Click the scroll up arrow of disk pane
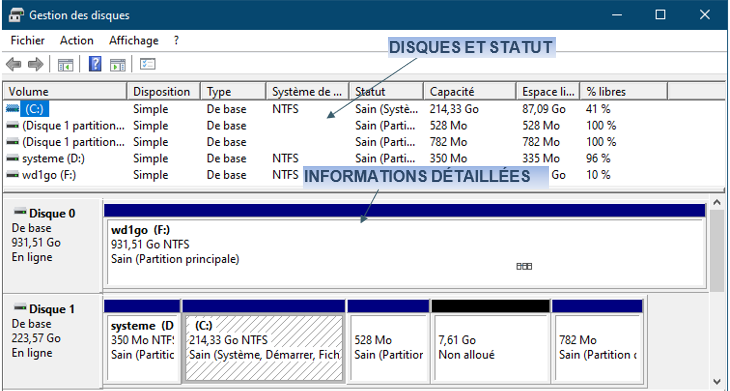The image size is (730, 391). coord(717,203)
